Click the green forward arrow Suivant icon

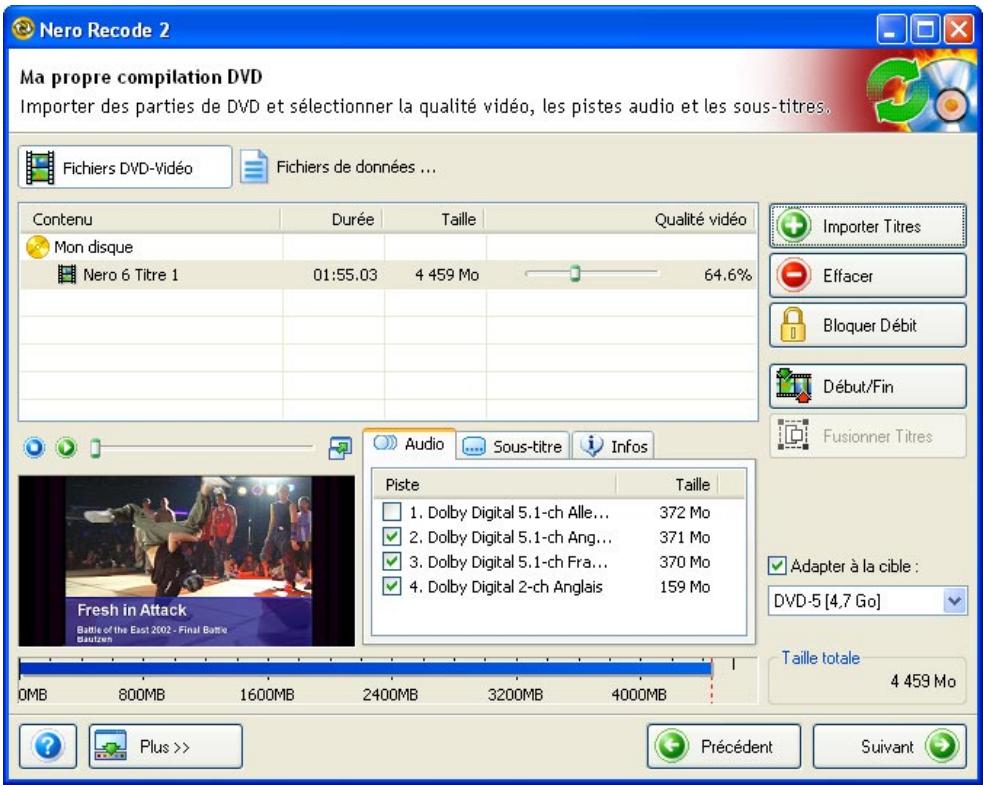pyautogui.click(x=942, y=746)
